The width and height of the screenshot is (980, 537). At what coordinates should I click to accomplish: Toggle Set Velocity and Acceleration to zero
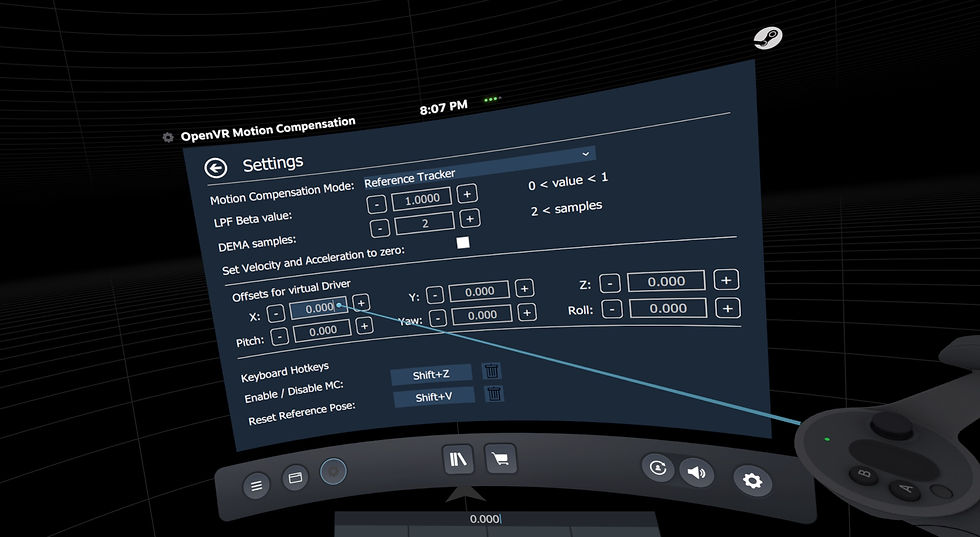[463, 243]
